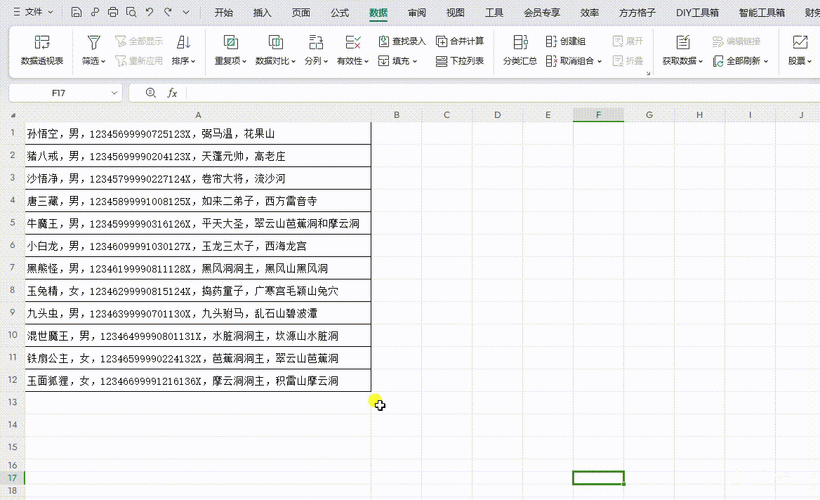Click the 编辑链接 edit links button
The height and width of the screenshot is (500, 820).
[x=736, y=41]
